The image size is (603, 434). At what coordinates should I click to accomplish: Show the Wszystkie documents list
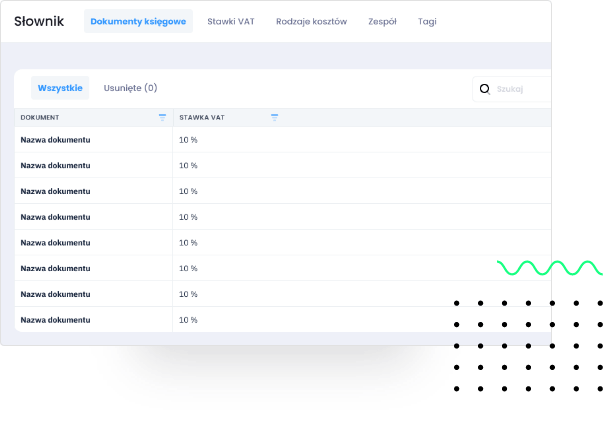pyautogui.click(x=60, y=88)
